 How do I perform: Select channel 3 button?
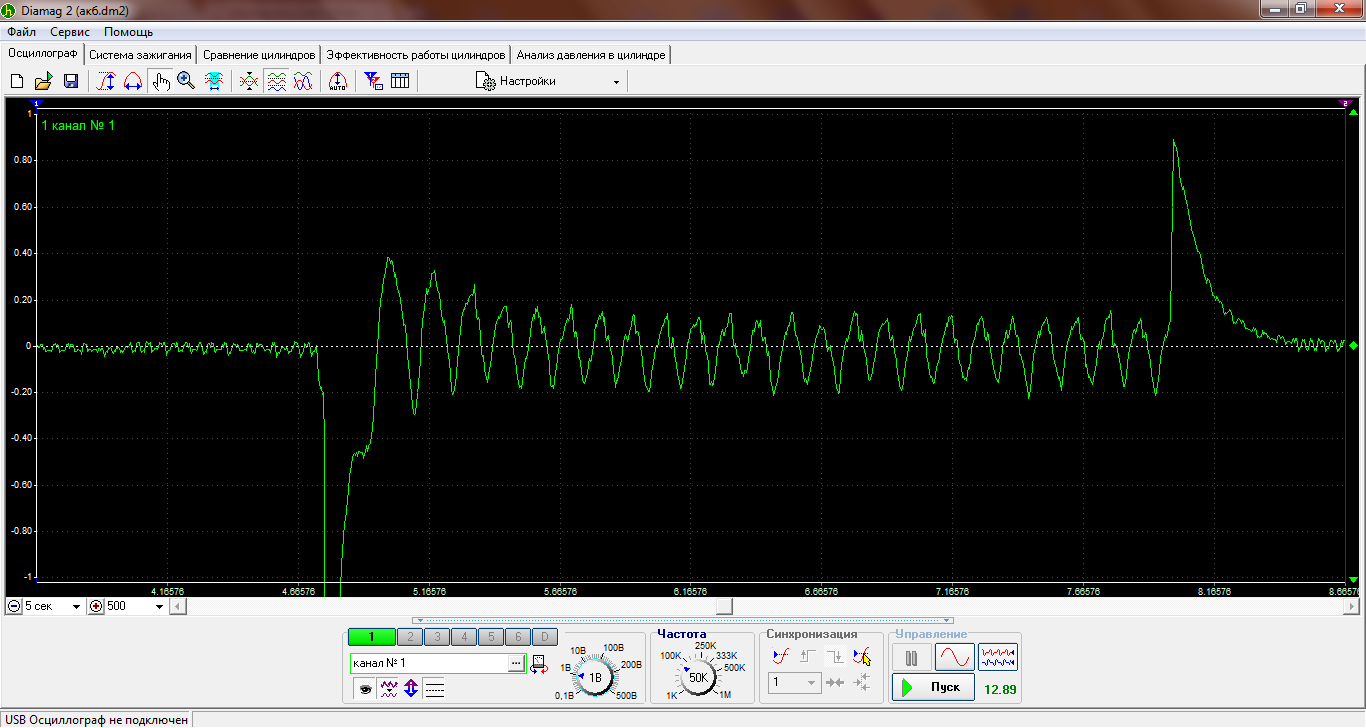click(x=437, y=637)
